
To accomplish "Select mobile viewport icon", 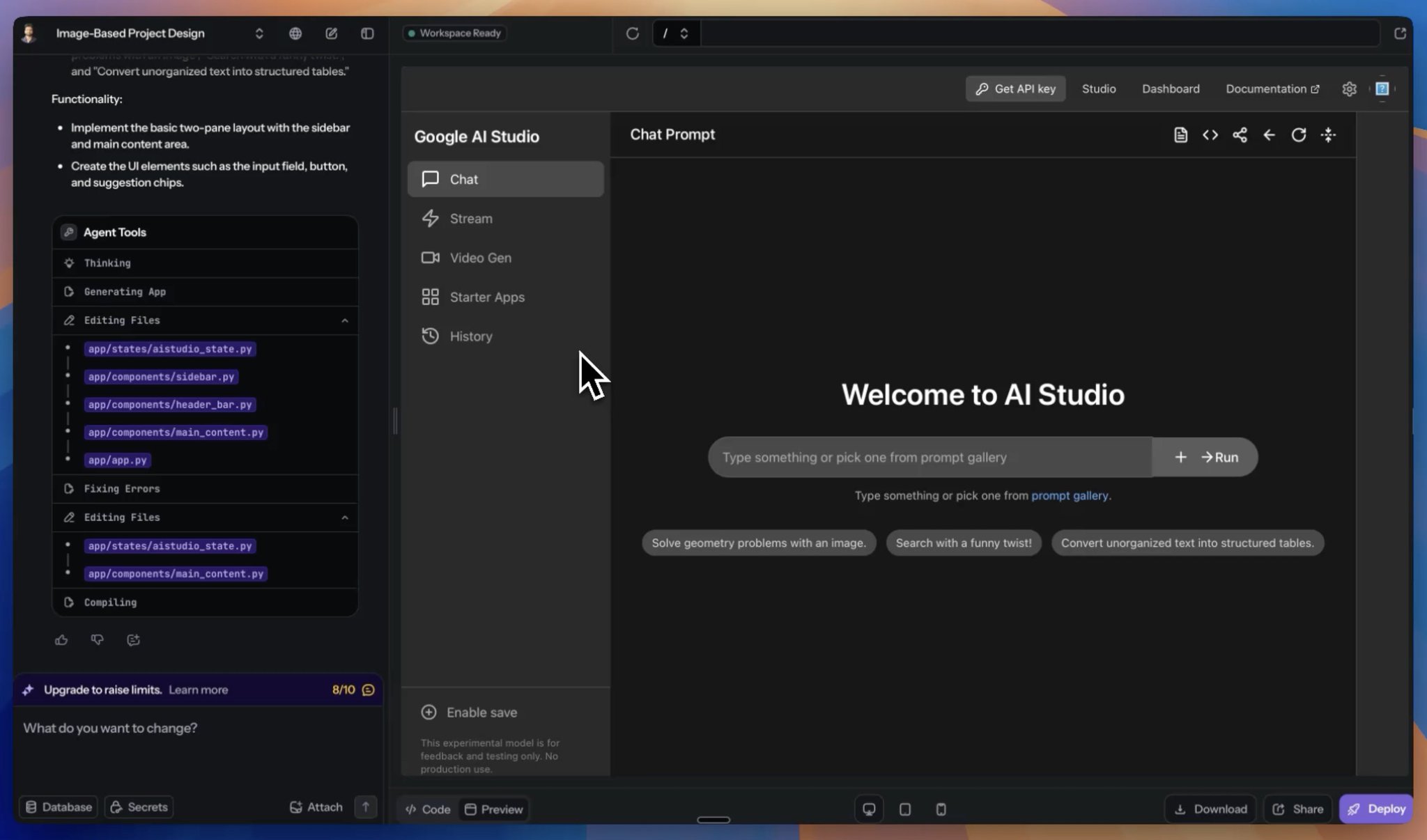I will coord(941,809).
